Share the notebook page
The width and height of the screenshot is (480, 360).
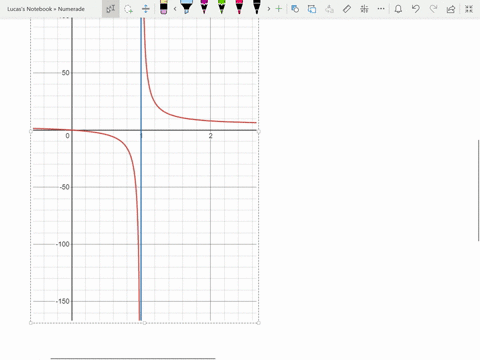451,9
